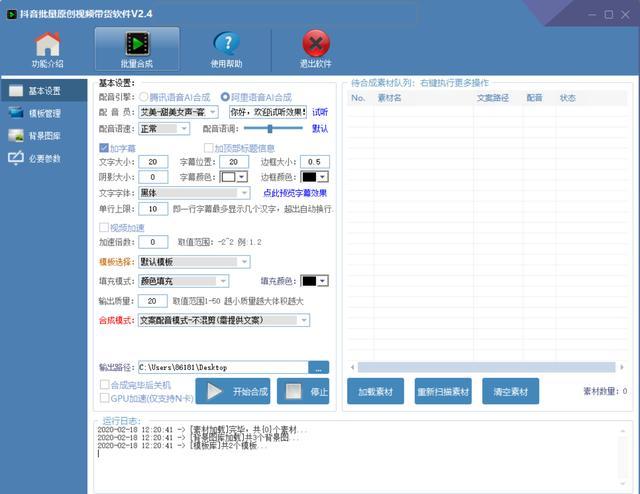
Task: Open the 填充颜色 dropdown arrow
Action: (x=323, y=281)
